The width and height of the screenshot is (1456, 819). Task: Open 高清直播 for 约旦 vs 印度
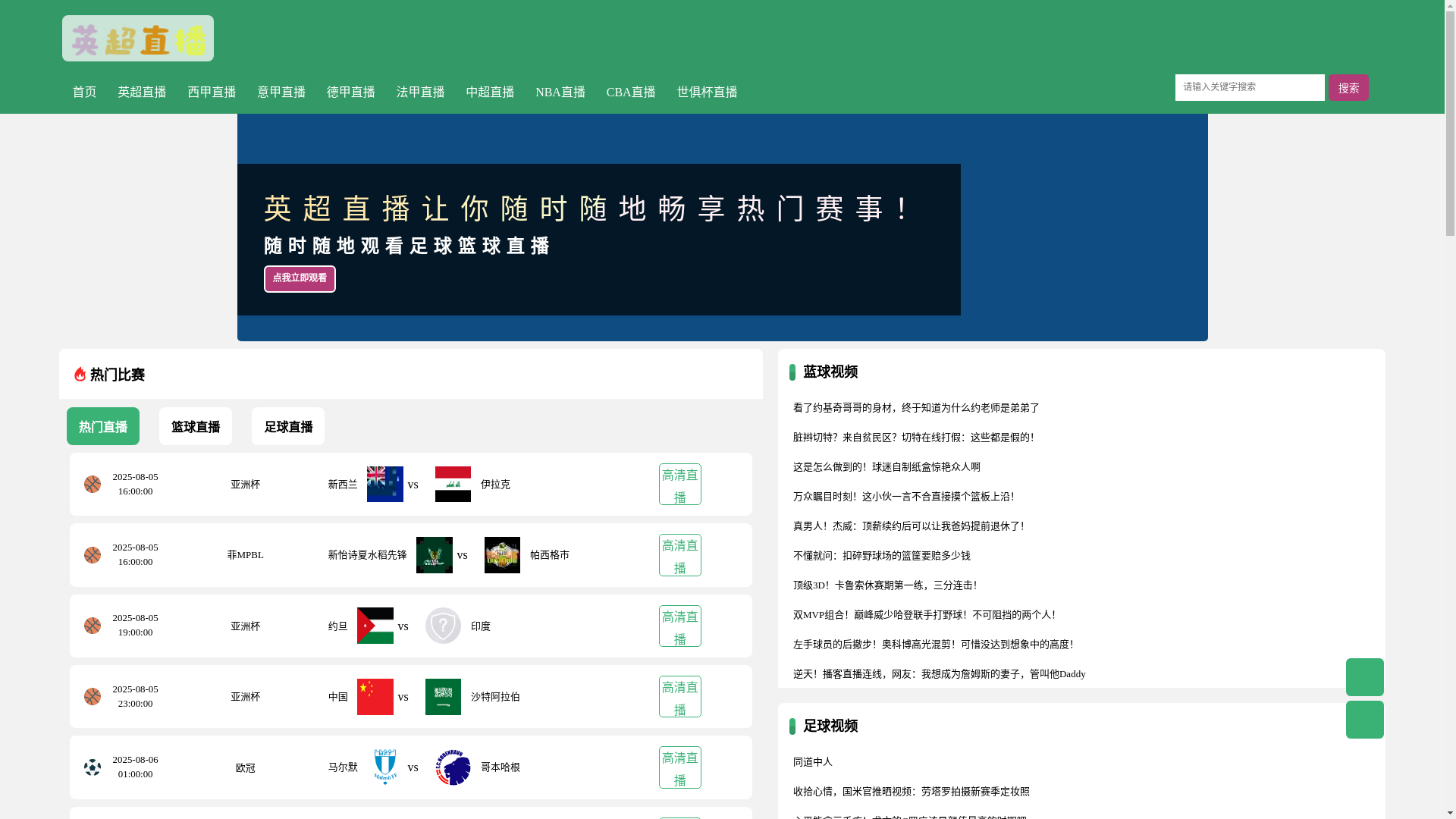point(680,626)
